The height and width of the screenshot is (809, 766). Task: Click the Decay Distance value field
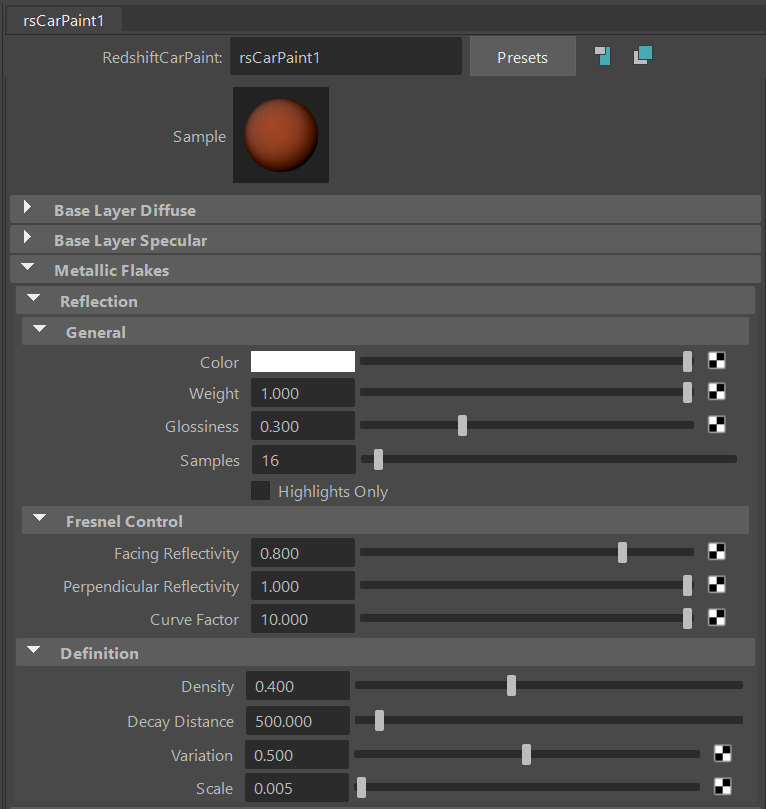(298, 721)
